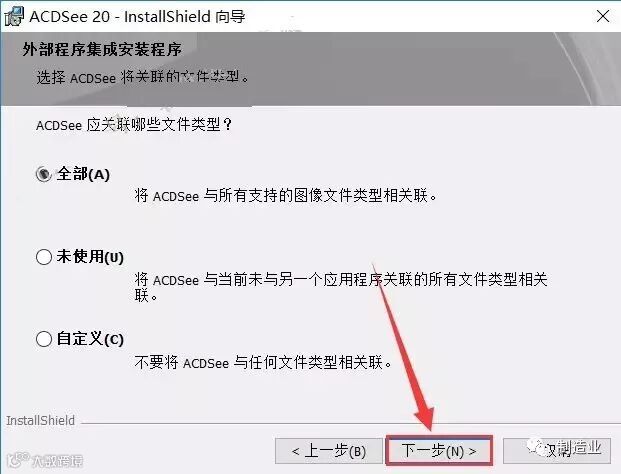
Task: Click the 外部程序集成安装程序 header title
Action: 102,49
